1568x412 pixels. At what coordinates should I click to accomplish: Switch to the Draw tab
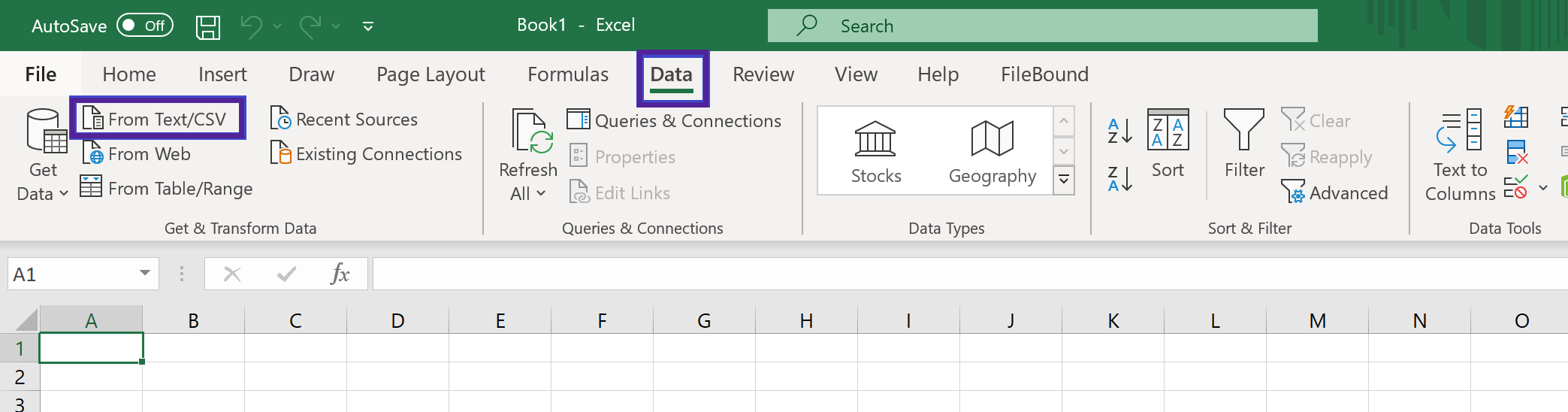click(x=311, y=74)
